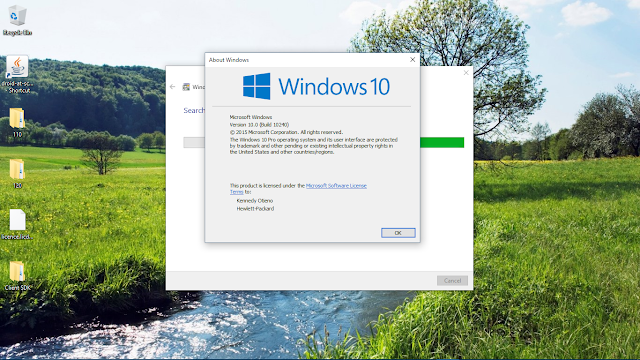The height and width of the screenshot is (360, 640).
Task: Close the background wizard window
Action: [x=466, y=73]
